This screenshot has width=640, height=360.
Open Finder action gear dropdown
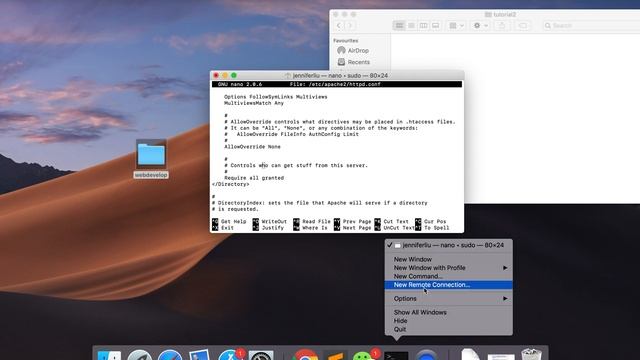480,26
